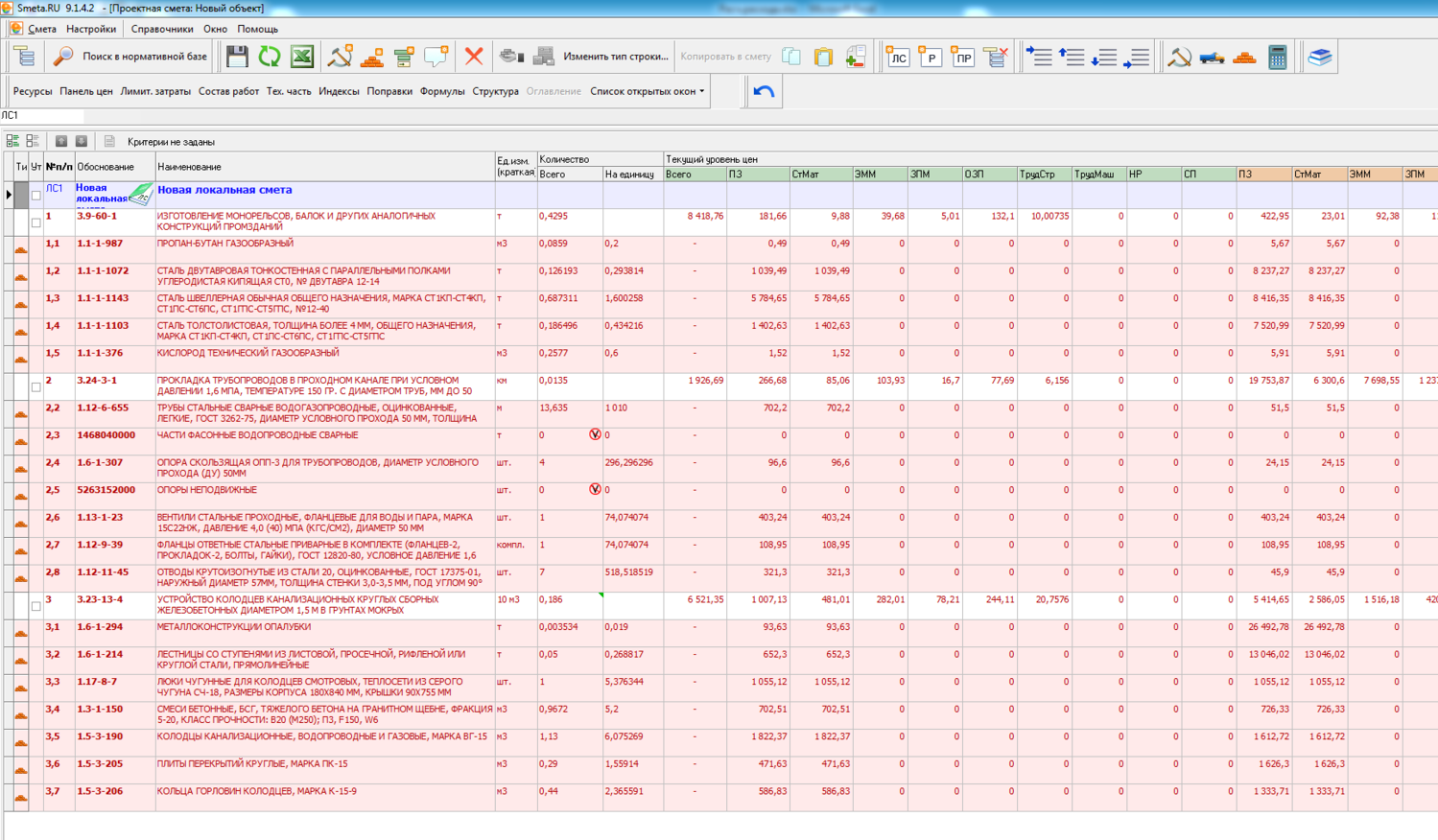Open the Справочники menu
Screen dimensions: 1438x840
(x=162, y=29)
